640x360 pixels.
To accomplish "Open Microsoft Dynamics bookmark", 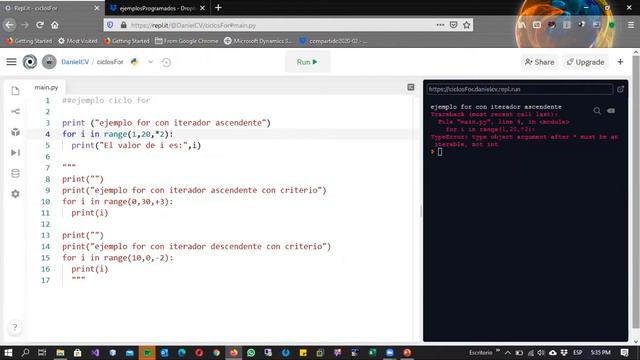I will tap(258, 41).
